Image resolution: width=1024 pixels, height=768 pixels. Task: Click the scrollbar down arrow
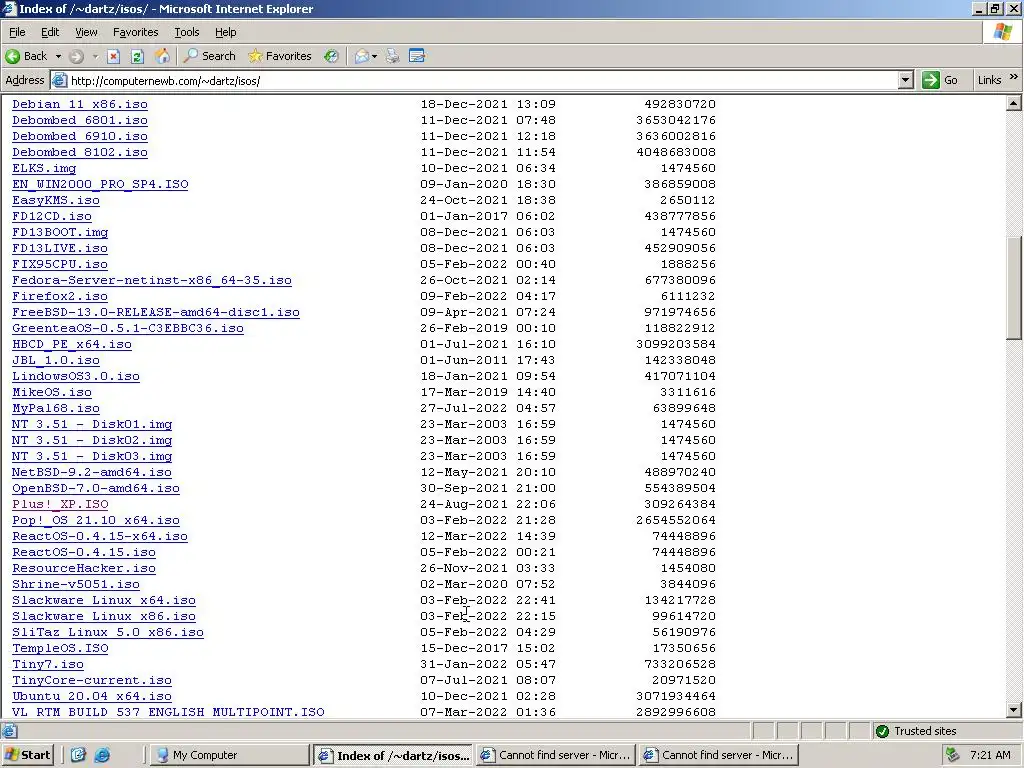[x=1013, y=710]
